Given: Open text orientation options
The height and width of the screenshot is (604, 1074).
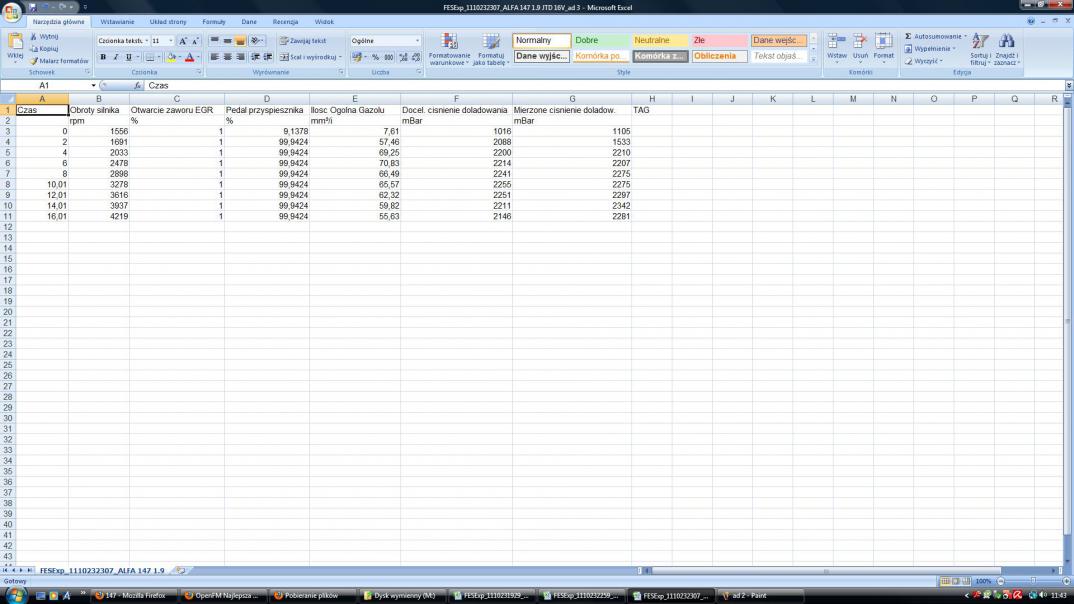Looking at the screenshot, I should pyautogui.click(x=257, y=41).
